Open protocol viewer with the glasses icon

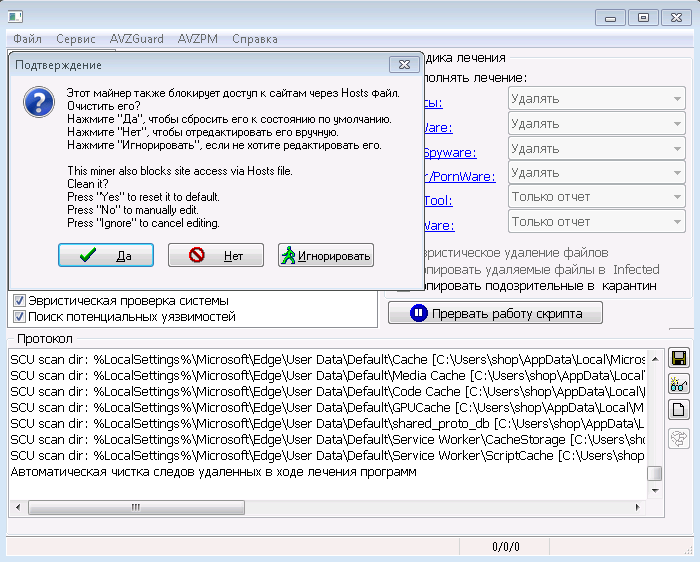(679, 384)
